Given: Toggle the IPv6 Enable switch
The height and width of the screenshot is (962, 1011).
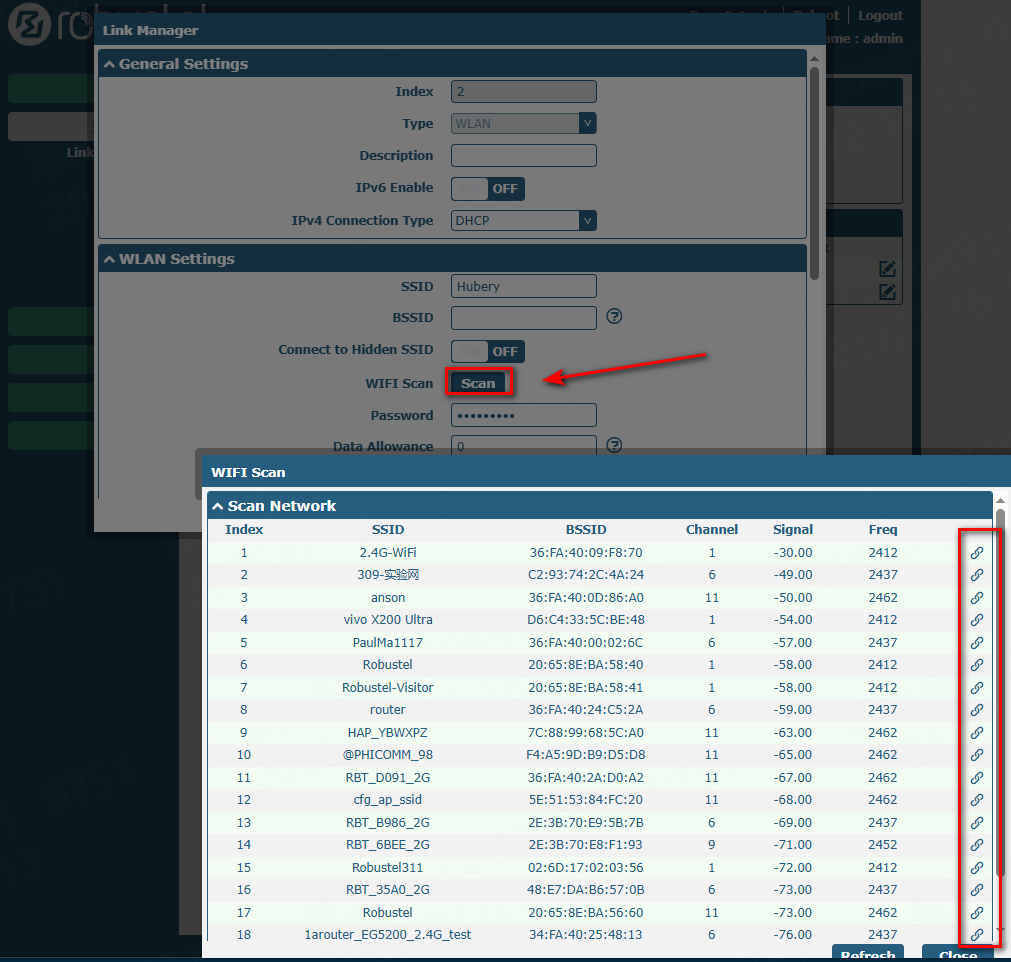Looking at the screenshot, I should [x=487, y=188].
